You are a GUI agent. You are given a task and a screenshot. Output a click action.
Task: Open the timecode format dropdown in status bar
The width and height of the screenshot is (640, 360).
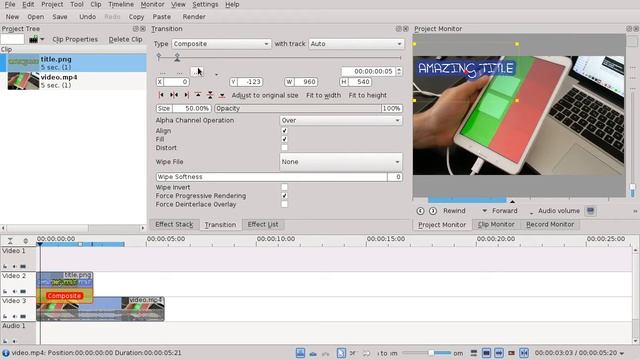tap(622, 353)
